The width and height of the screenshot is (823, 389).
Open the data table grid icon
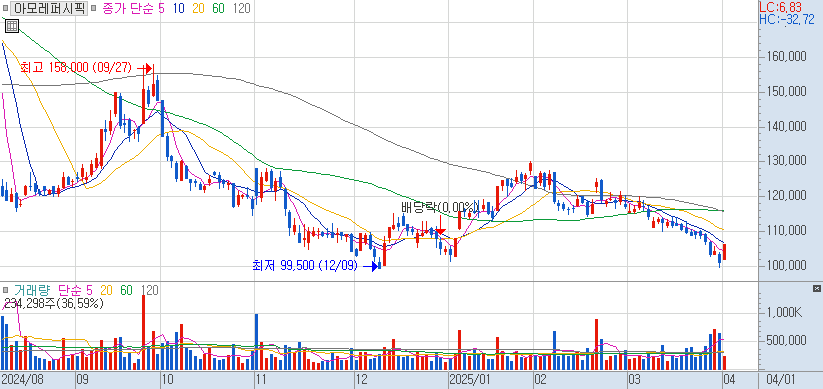12,26
